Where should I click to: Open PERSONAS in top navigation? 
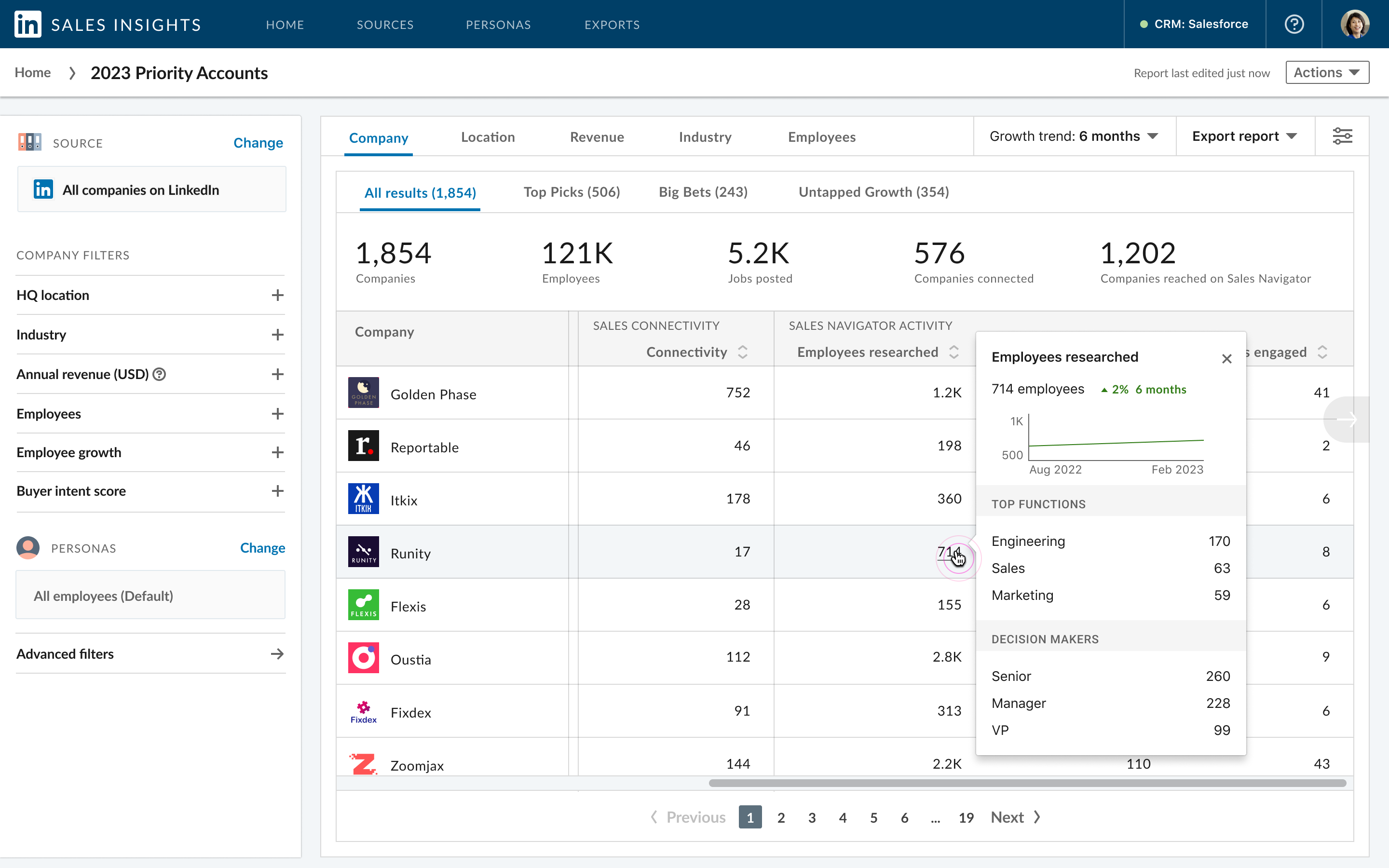point(498,25)
